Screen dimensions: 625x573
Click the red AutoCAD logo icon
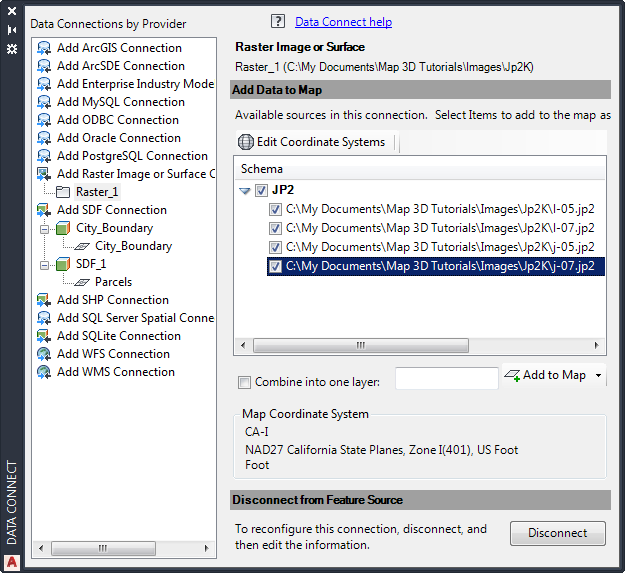[x=12, y=562]
